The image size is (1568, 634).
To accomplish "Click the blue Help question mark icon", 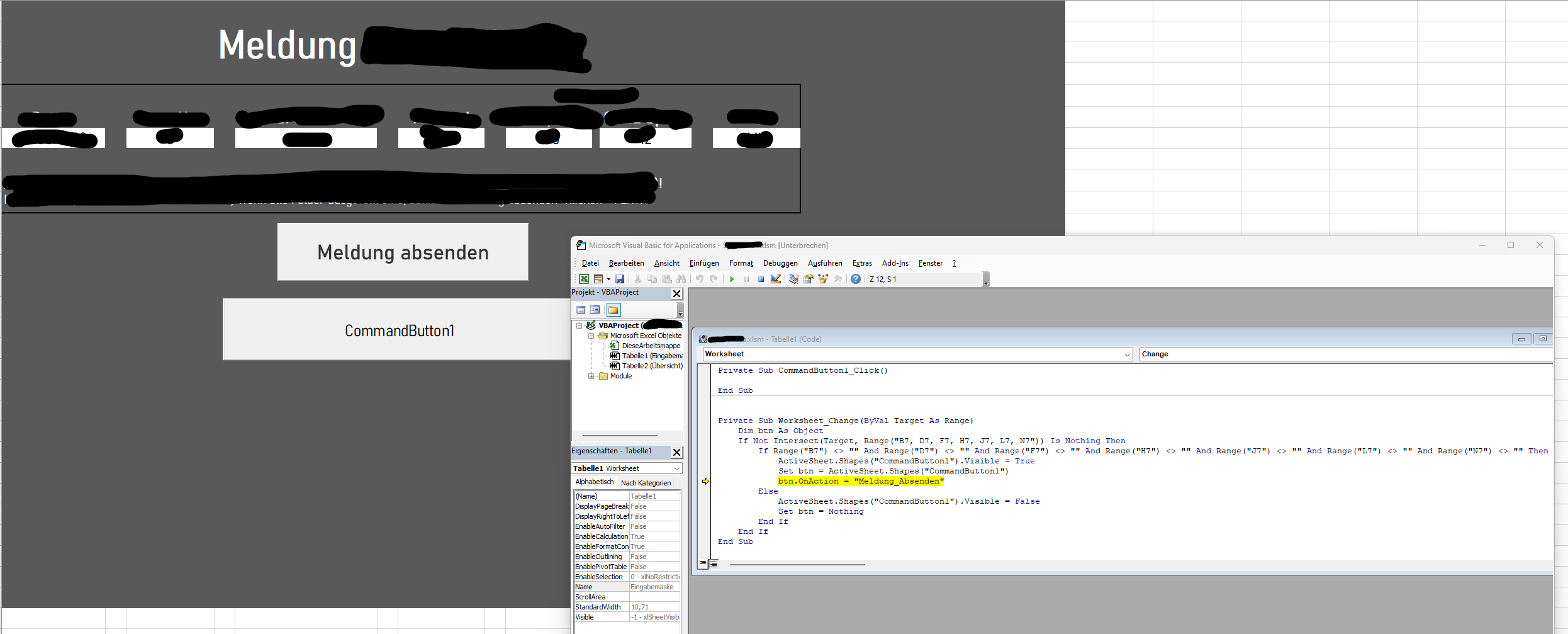I will (x=856, y=279).
